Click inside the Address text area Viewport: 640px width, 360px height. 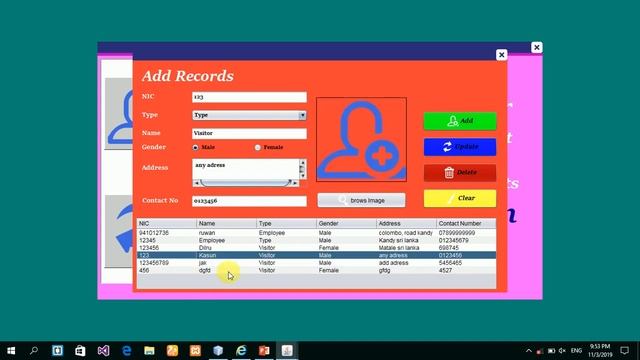point(246,169)
